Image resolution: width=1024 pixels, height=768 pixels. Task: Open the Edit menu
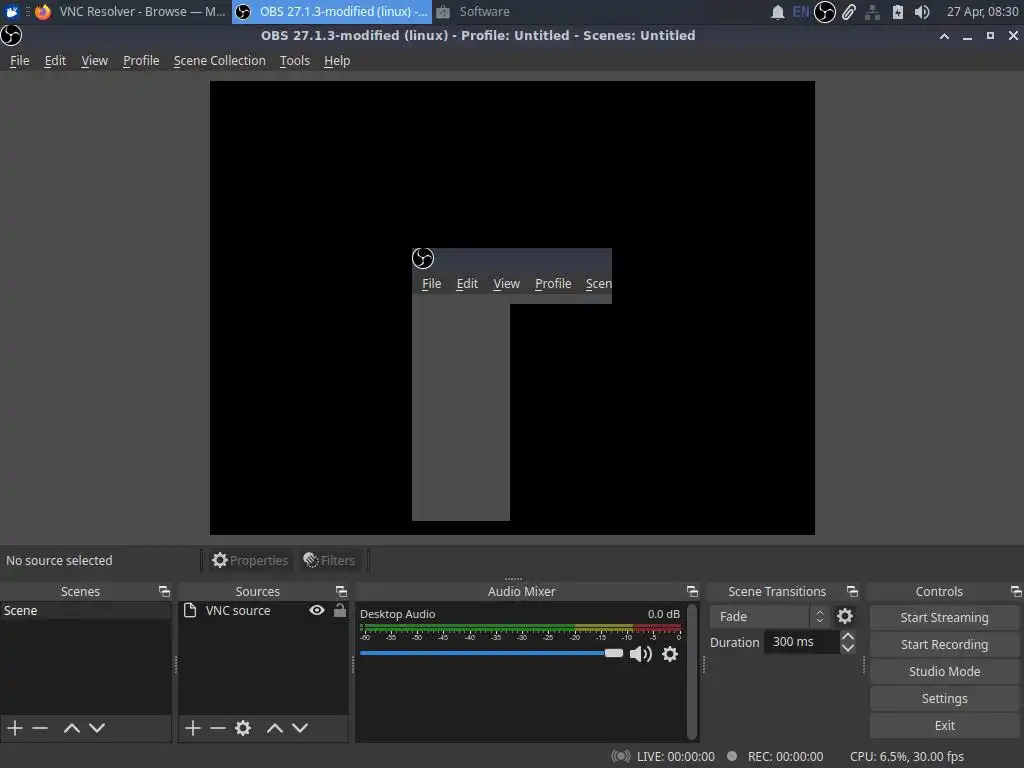pos(55,61)
